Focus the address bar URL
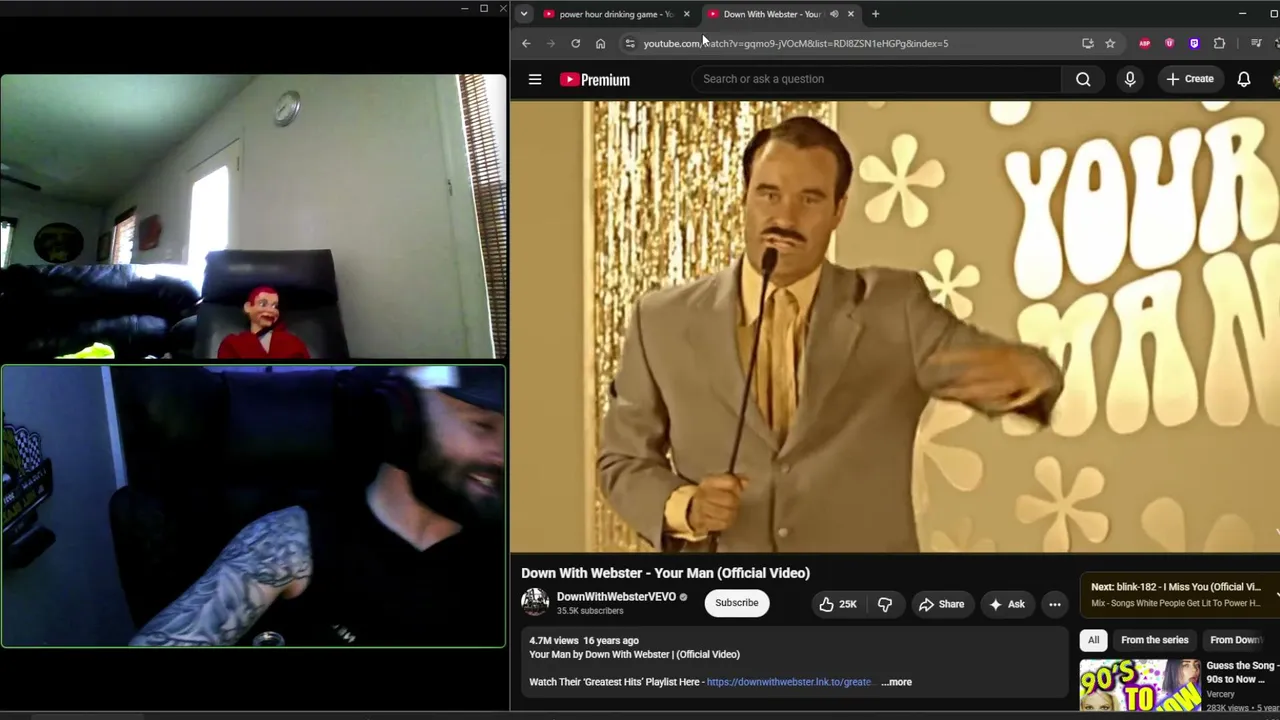Viewport: 1280px width, 720px height. (796, 43)
